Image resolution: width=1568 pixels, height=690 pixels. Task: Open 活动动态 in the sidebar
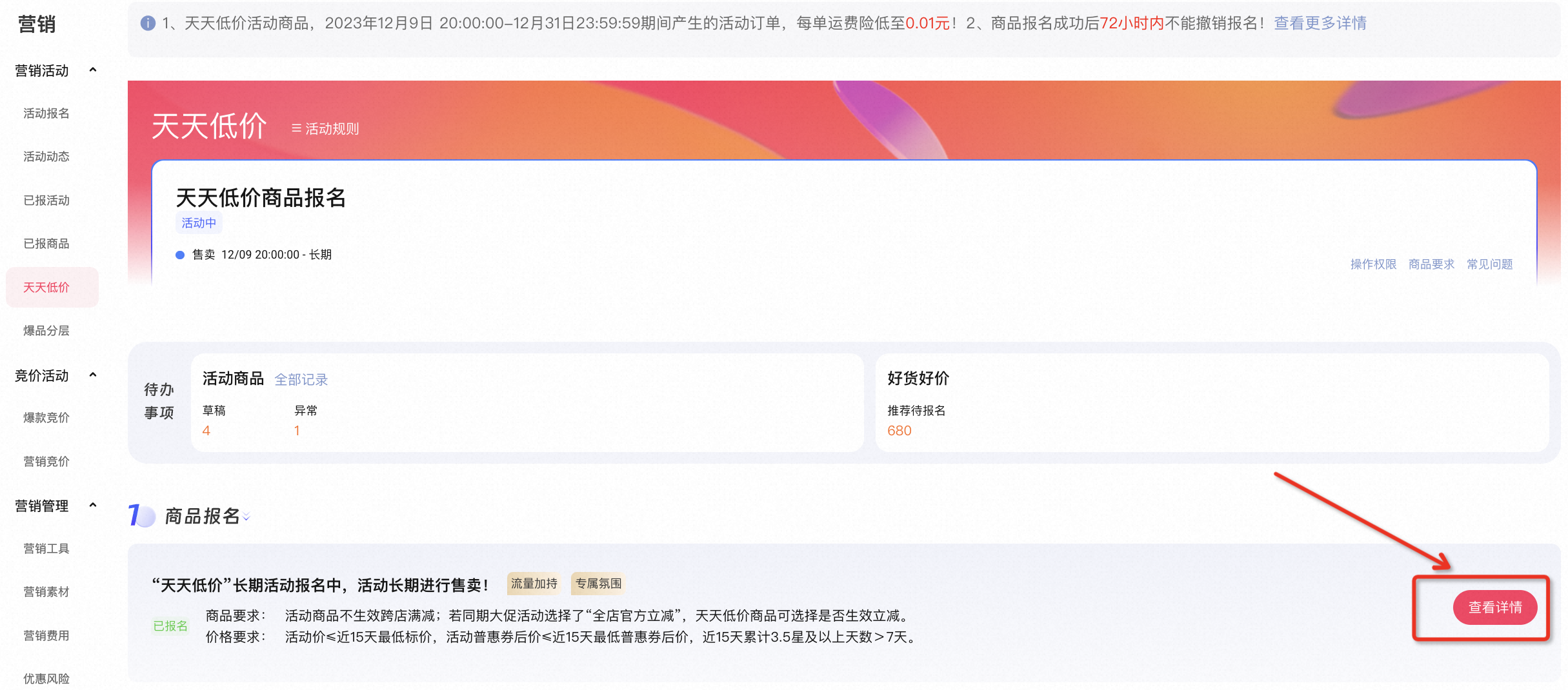click(46, 157)
